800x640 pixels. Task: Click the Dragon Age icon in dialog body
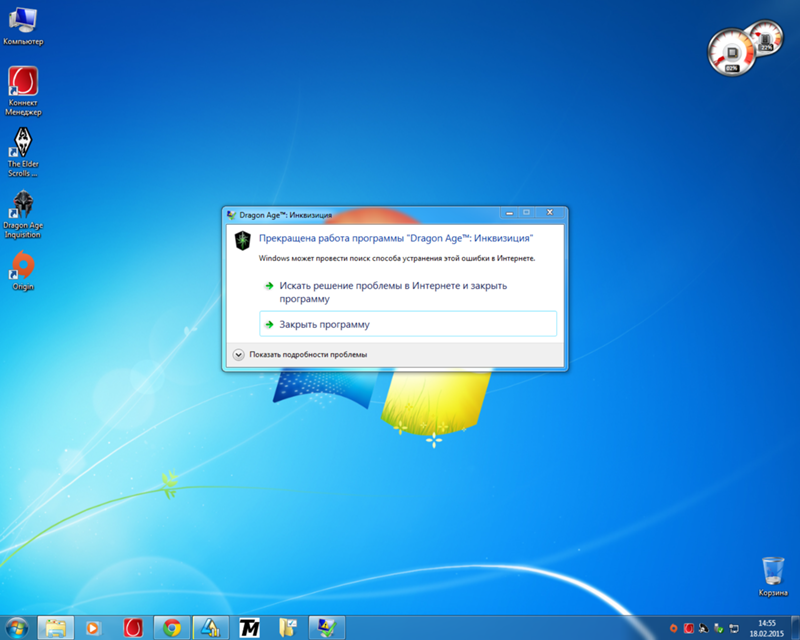pos(243,240)
